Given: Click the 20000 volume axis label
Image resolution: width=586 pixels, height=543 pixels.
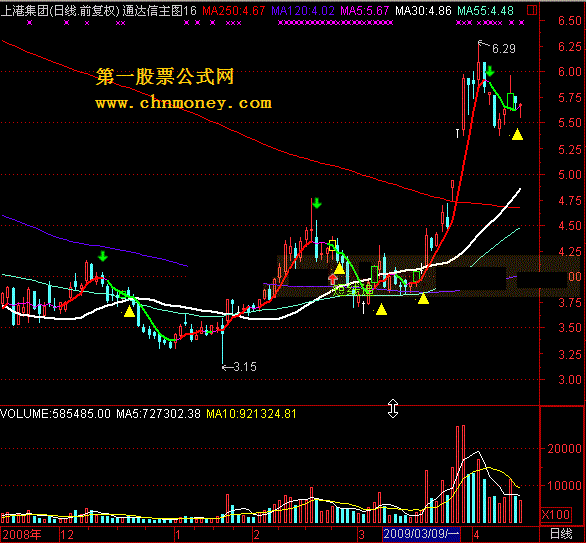Looking at the screenshot, I should point(564,448).
